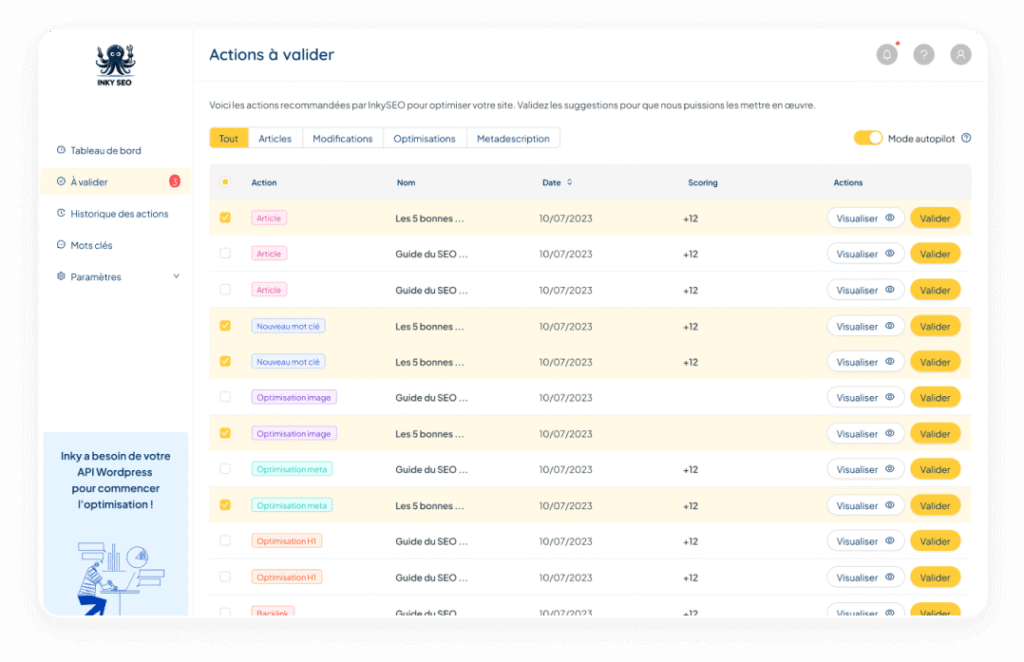Viewport: 1024px width, 662px height.
Task: Click the info icon beside Mode autopilot
Action: [x=966, y=139]
